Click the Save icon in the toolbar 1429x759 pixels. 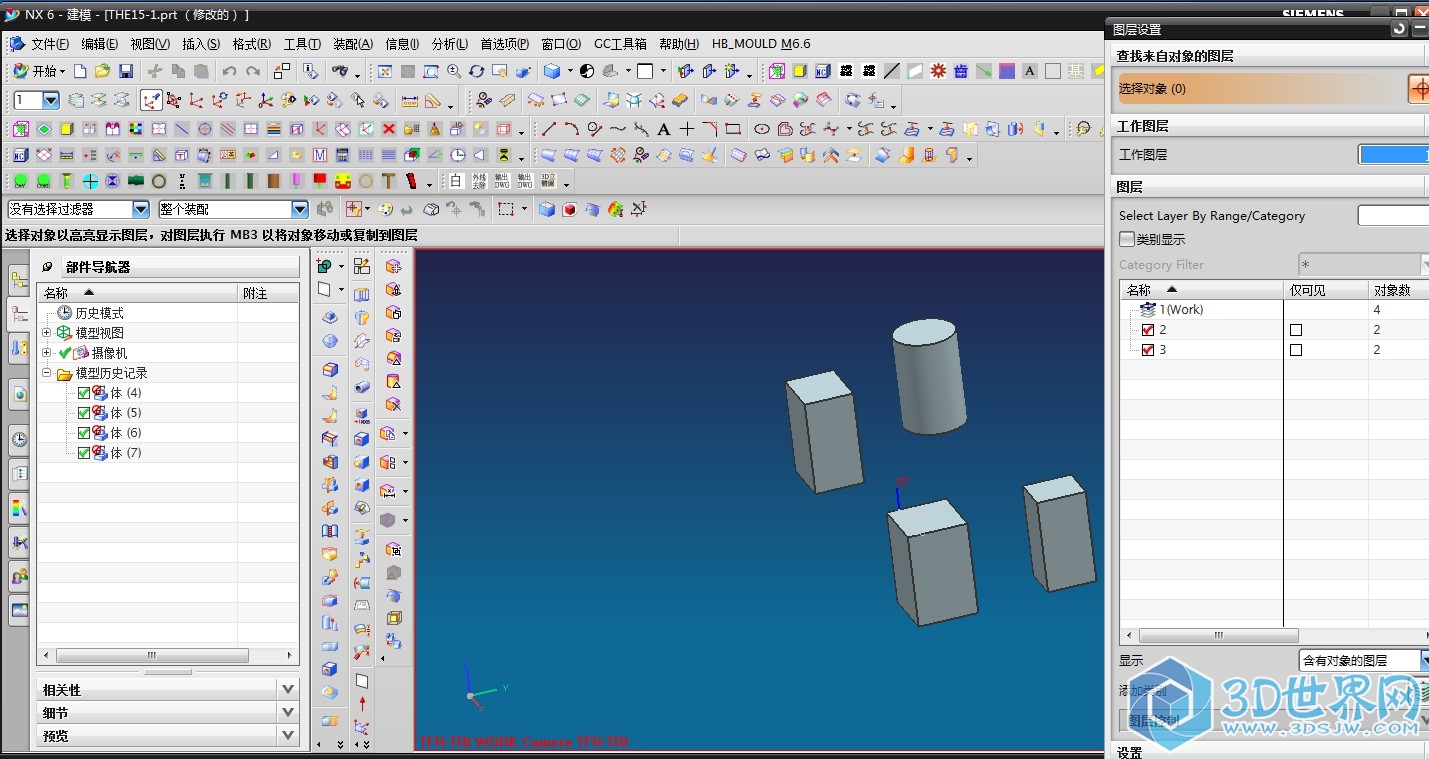tap(126, 71)
